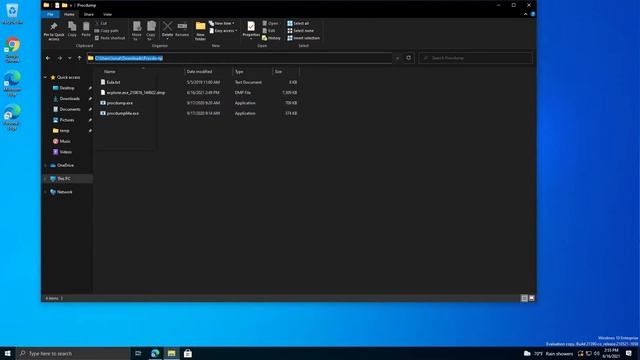Open Microsoft Edge from the taskbar

coord(155,353)
